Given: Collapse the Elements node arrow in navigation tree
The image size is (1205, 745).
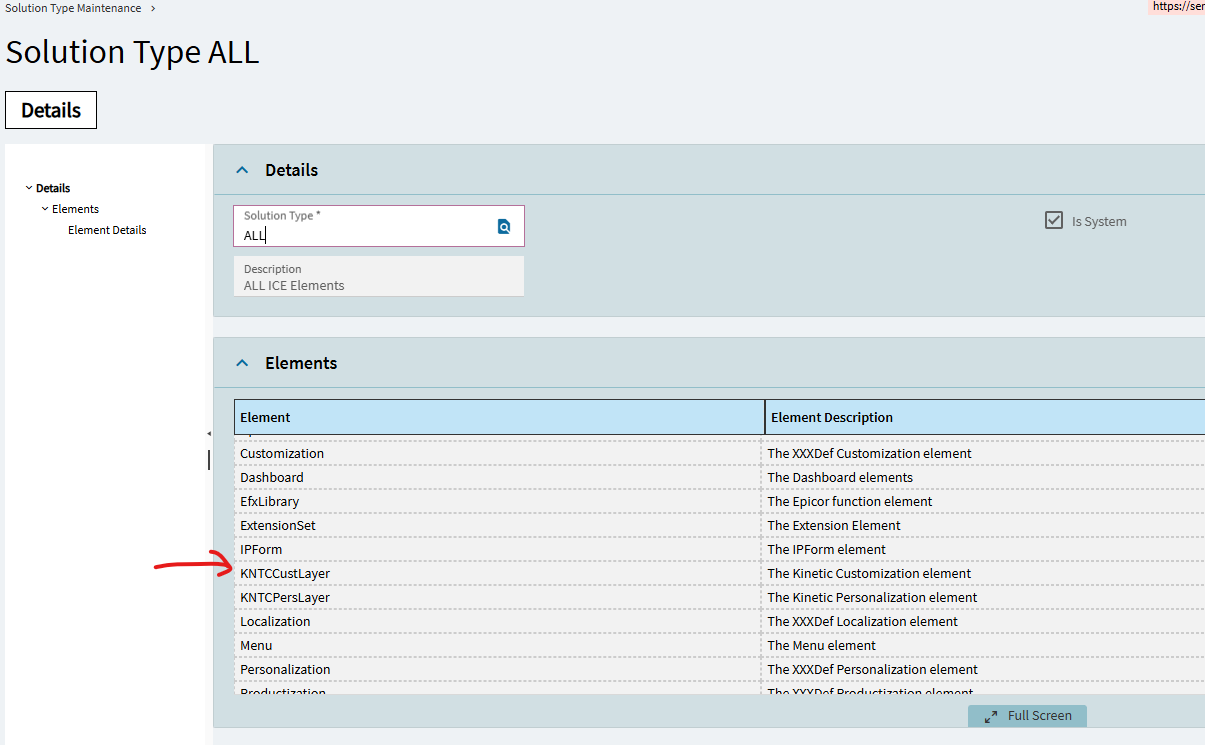Looking at the screenshot, I should click(45, 209).
